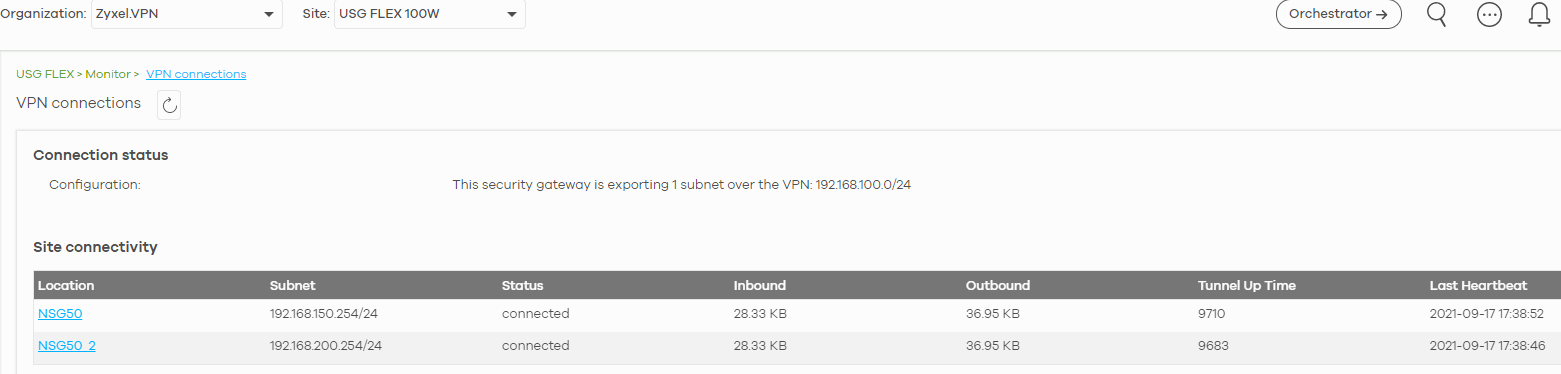The height and width of the screenshot is (374, 1561).
Task: Sort by the Tunnel Up Time column header
Action: tap(1247, 285)
